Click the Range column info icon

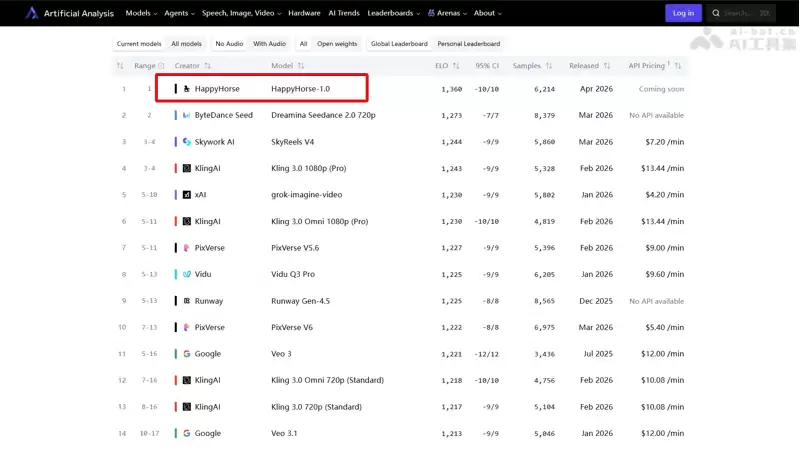click(x=161, y=66)
